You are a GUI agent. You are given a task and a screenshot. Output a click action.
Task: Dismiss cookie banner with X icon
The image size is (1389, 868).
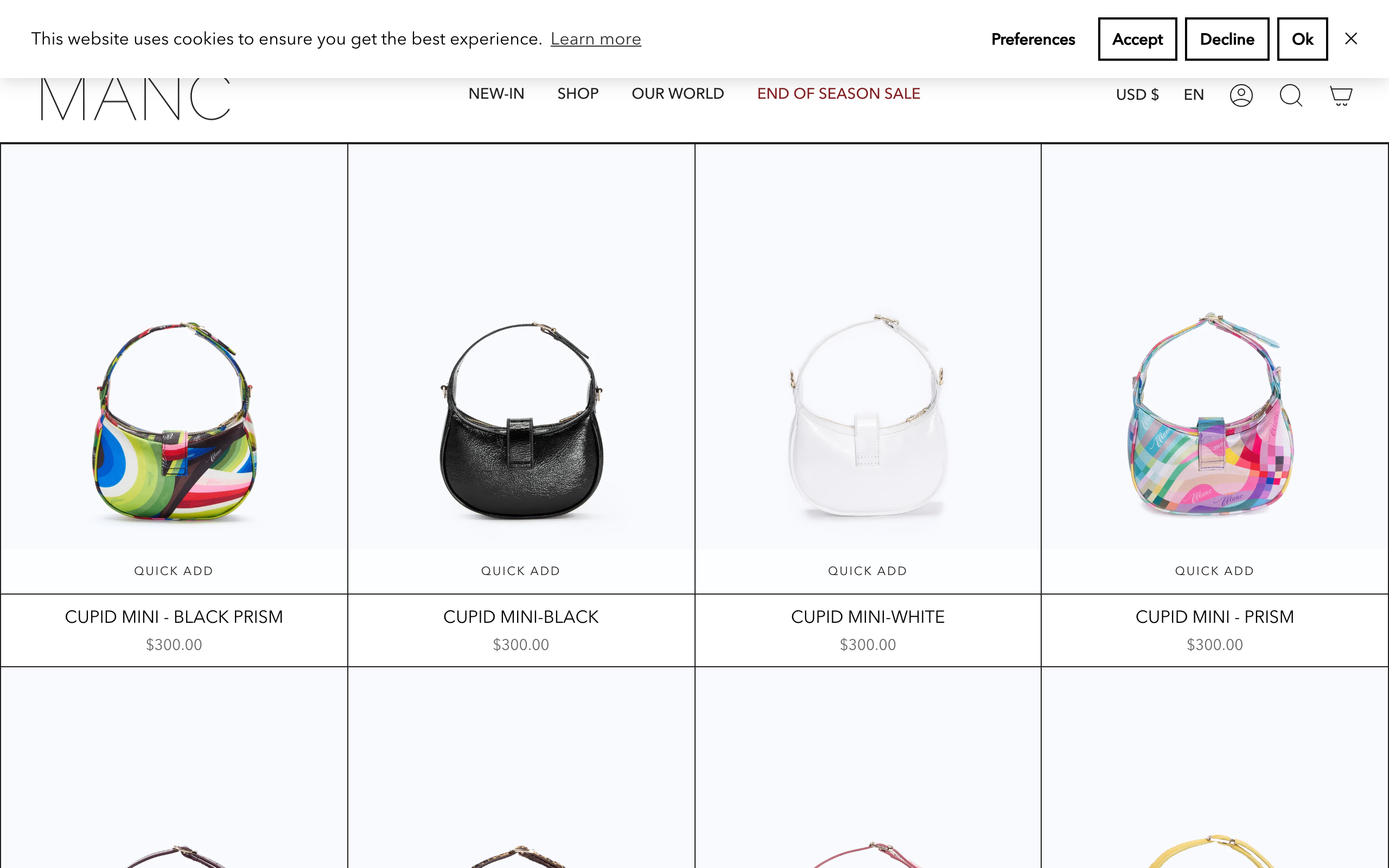[x=1350, y=39]
